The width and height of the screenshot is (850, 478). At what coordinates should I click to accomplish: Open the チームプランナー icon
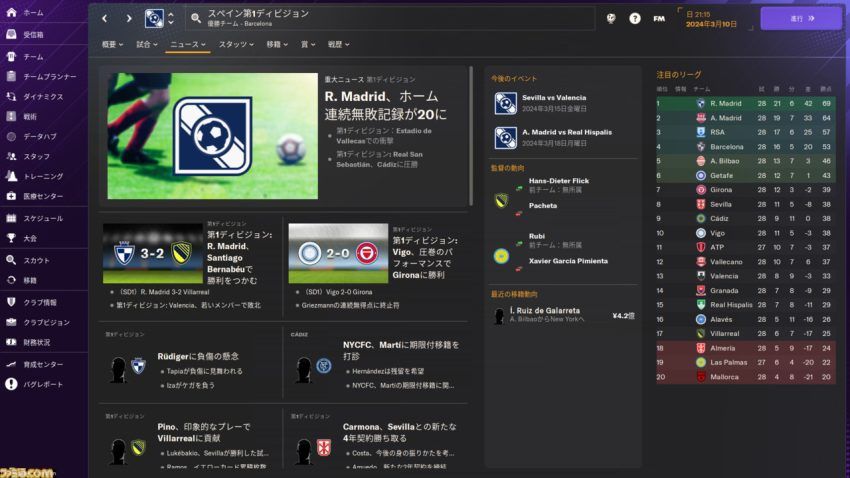(11, 76)
